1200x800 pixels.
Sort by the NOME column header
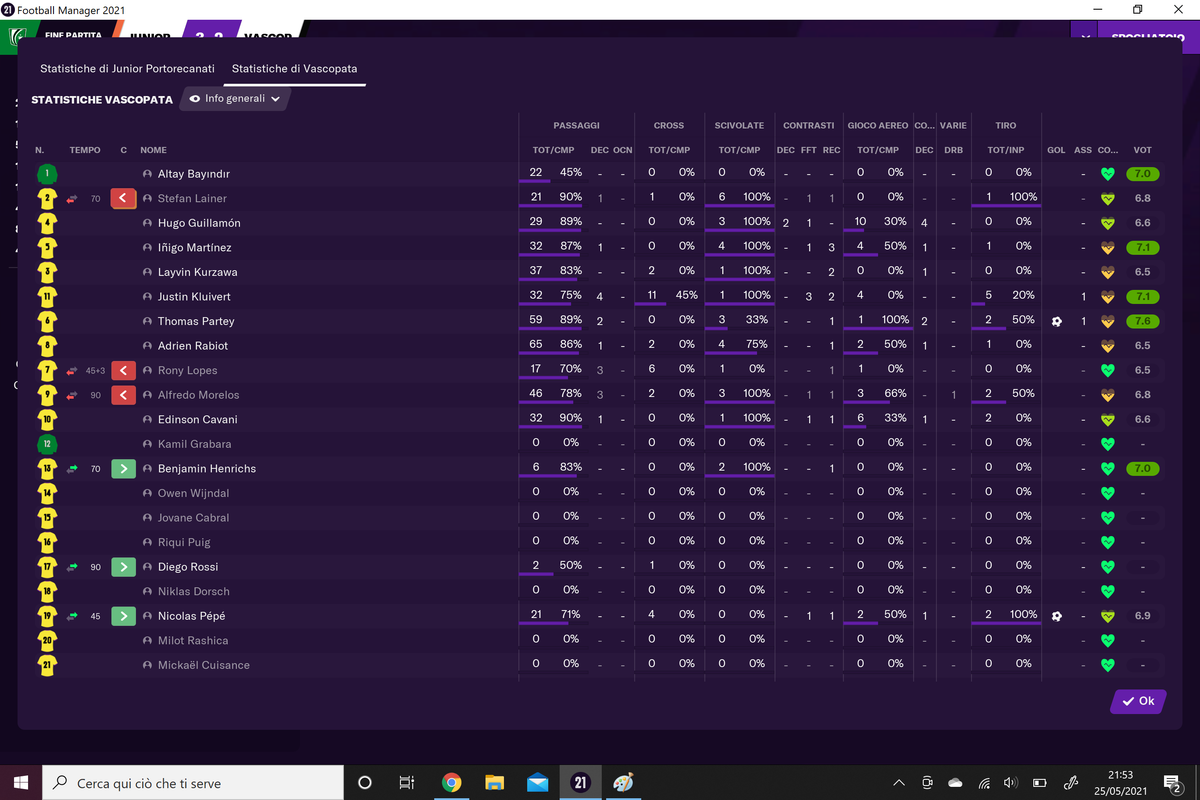coord(153,150)
